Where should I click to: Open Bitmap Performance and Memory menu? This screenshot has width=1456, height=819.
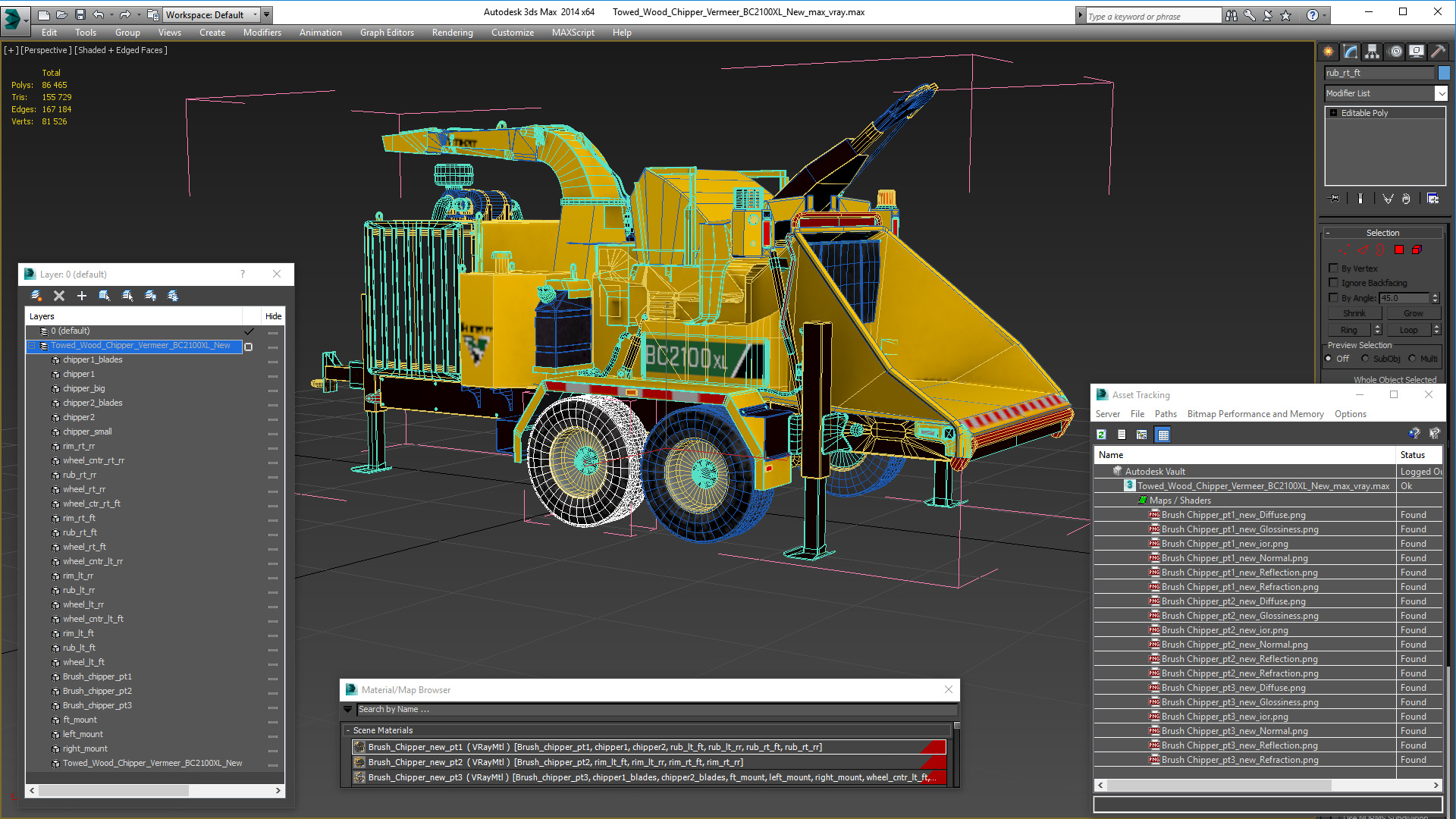tap(1256, 414)
